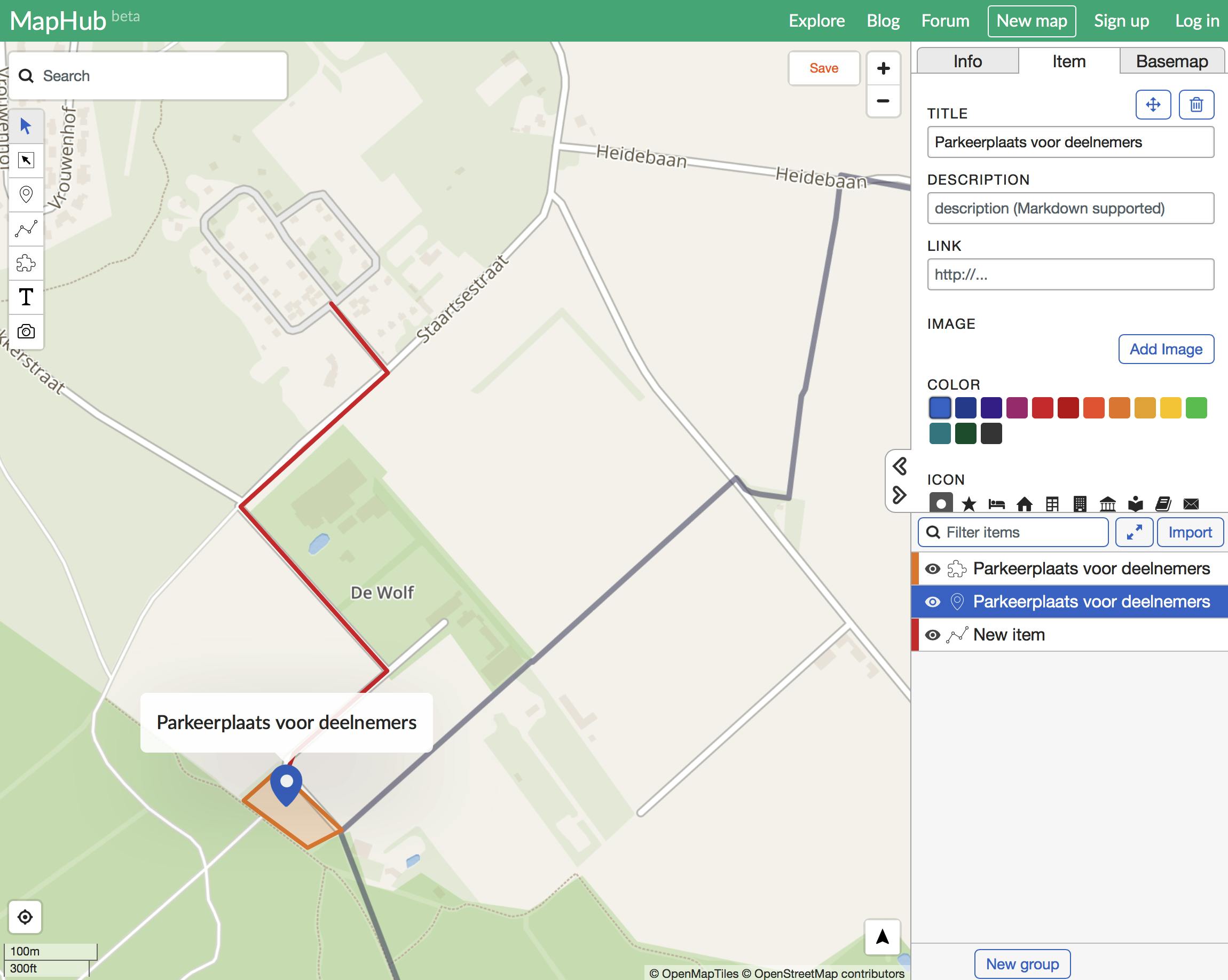The width and height of the screenshot is (1228, 980).
Task: Toggle visibility of selected marker item
Action: click(x=932, y=602)
